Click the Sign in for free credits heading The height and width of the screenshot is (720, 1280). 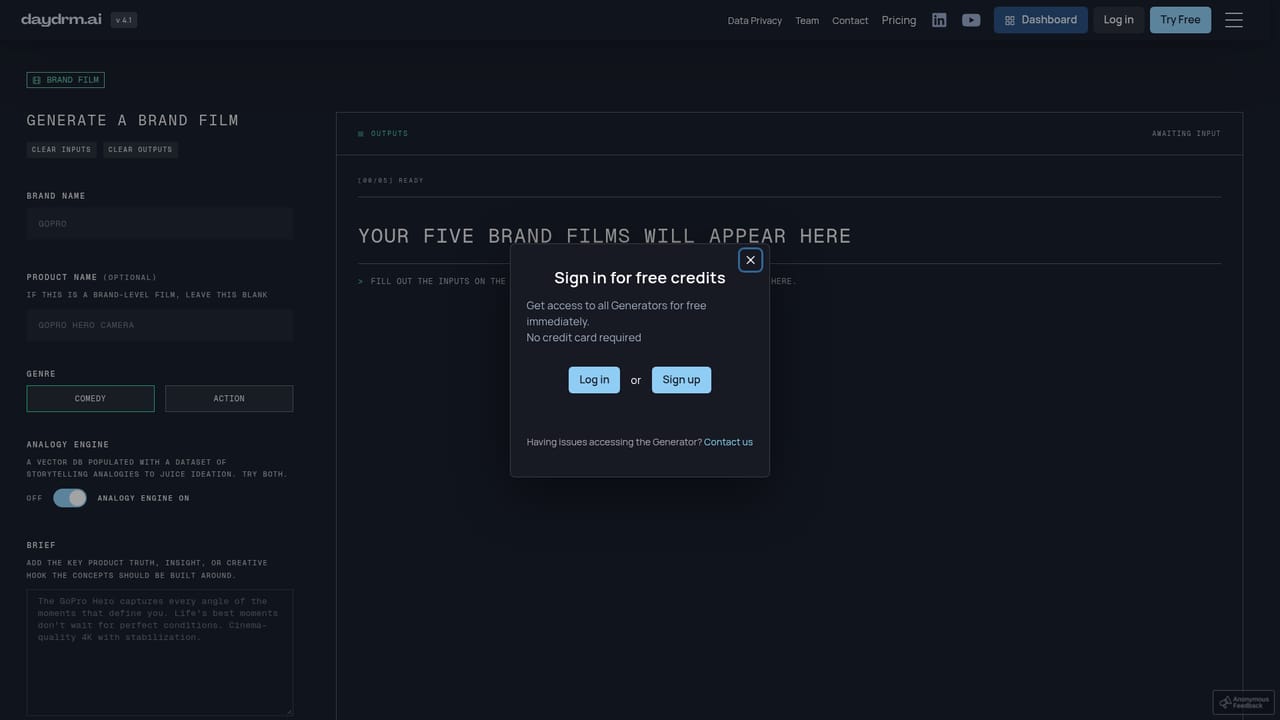[640, 278]
